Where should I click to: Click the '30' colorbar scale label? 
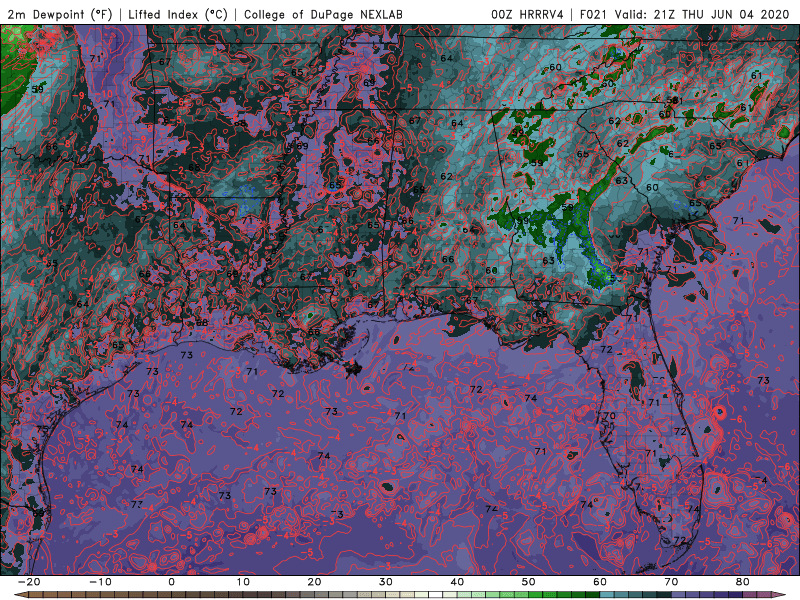[x=386, y=582]
